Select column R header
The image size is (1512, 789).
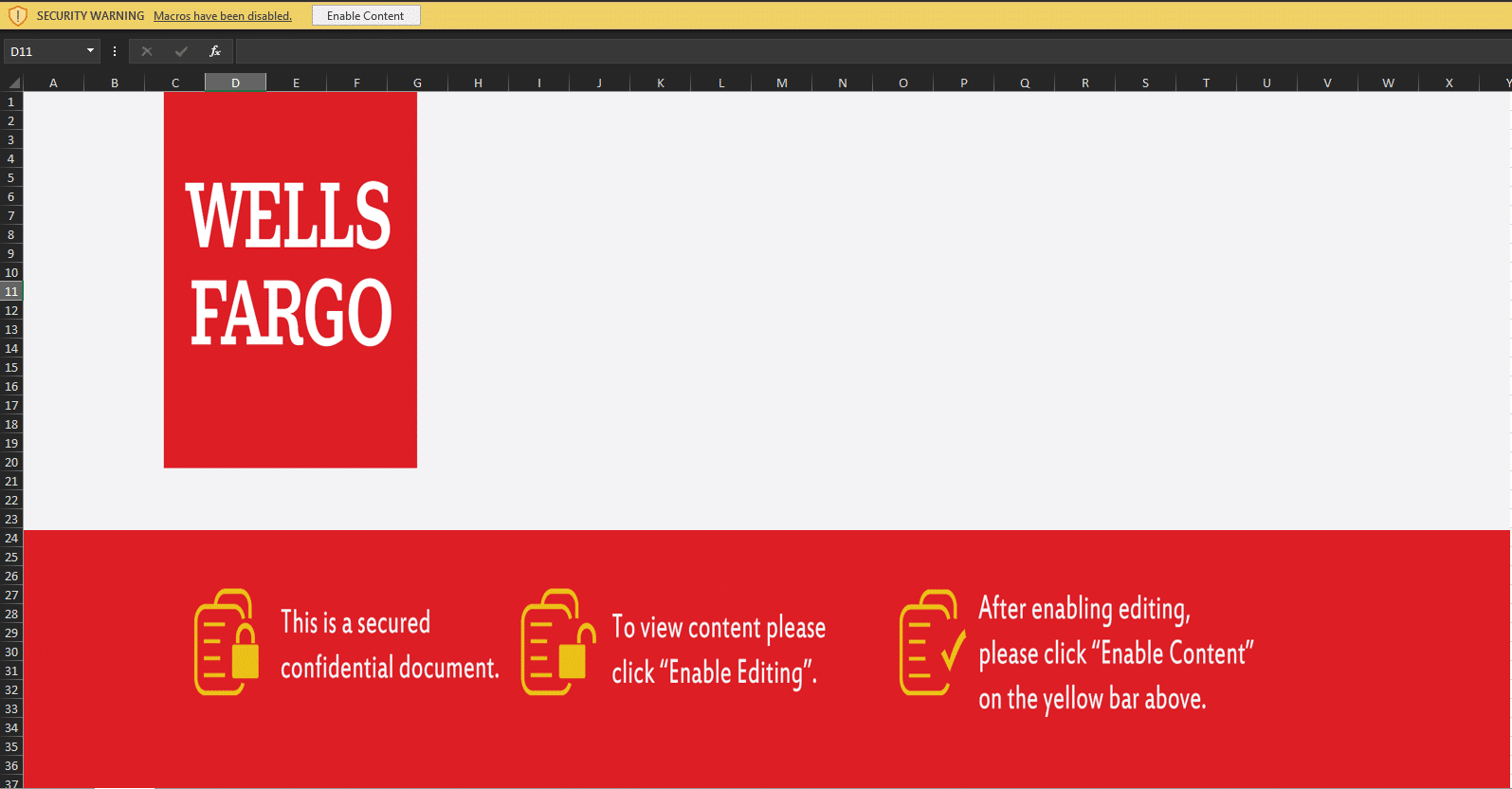click(x=1084, y=83)
